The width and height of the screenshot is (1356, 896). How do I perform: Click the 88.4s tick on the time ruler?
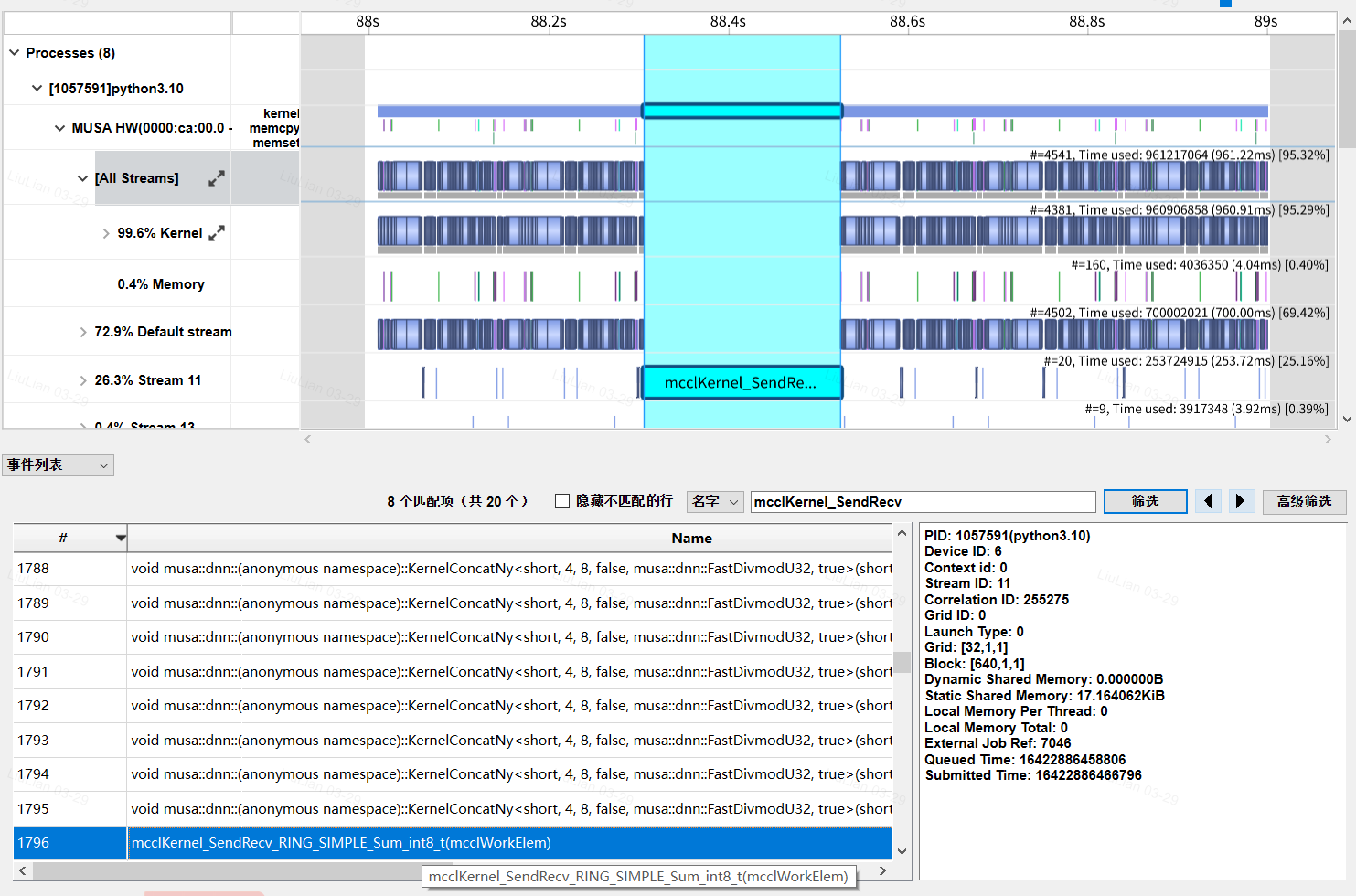point(728,22)
